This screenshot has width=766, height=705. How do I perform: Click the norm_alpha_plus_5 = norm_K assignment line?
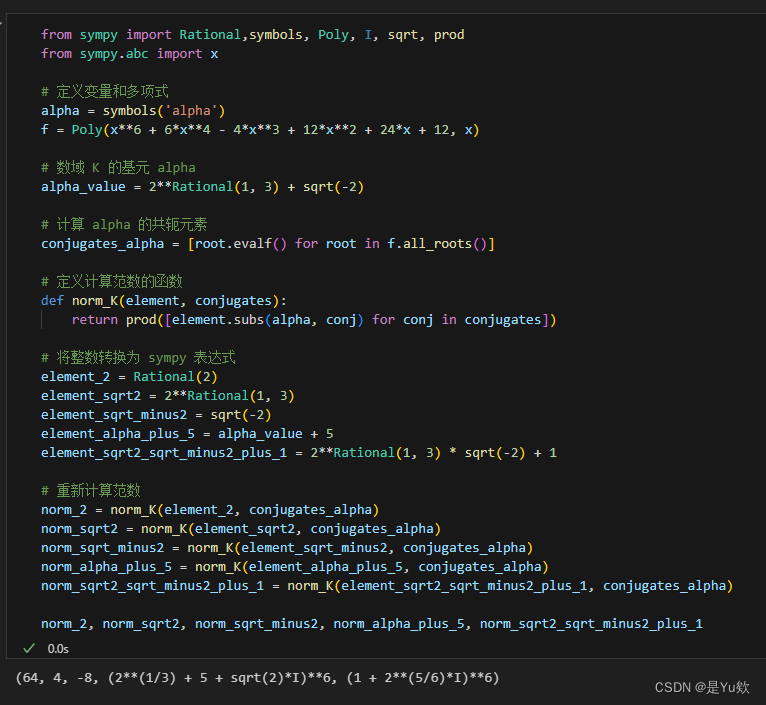[x=295, y=567]
